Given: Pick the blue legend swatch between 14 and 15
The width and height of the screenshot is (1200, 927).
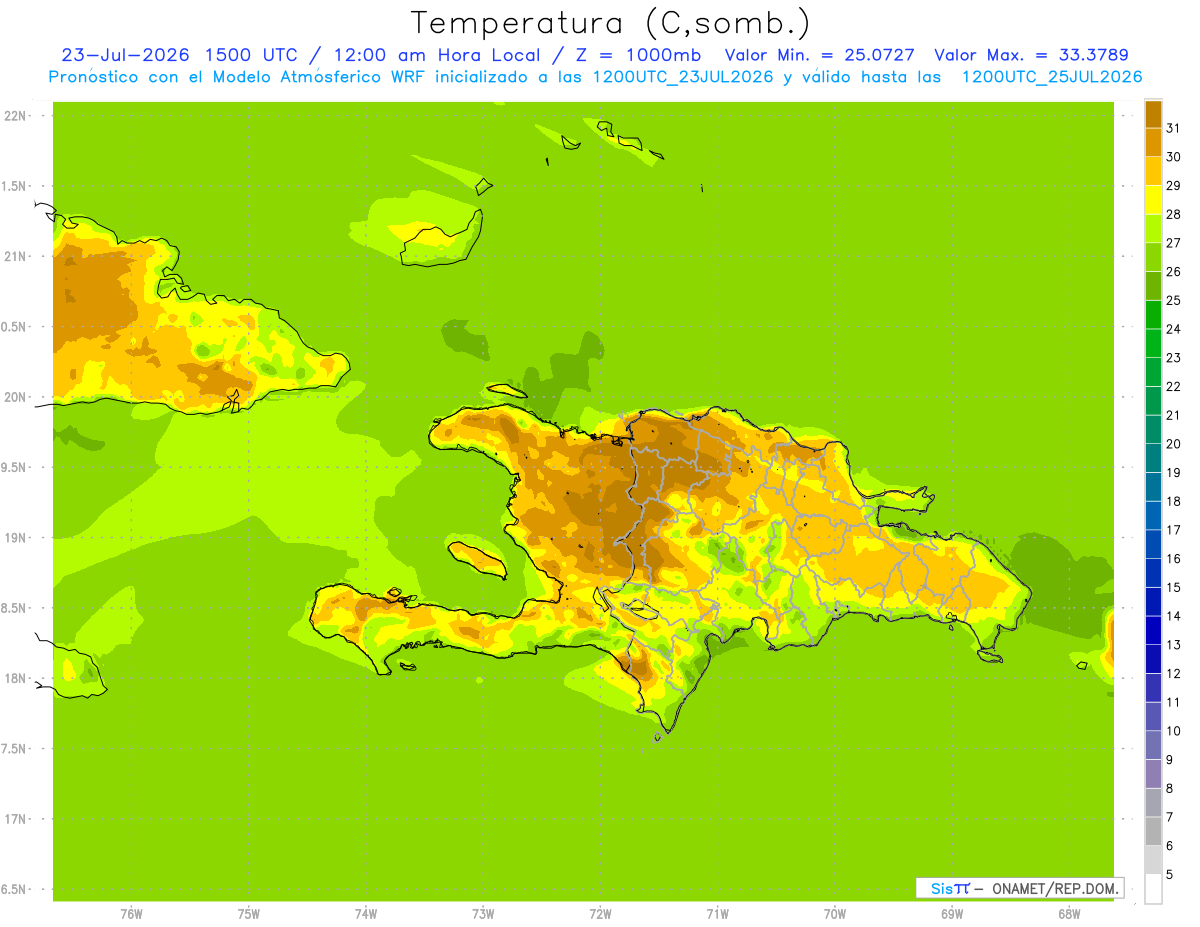Looking at the screenshot, I should coord(1153,602).
